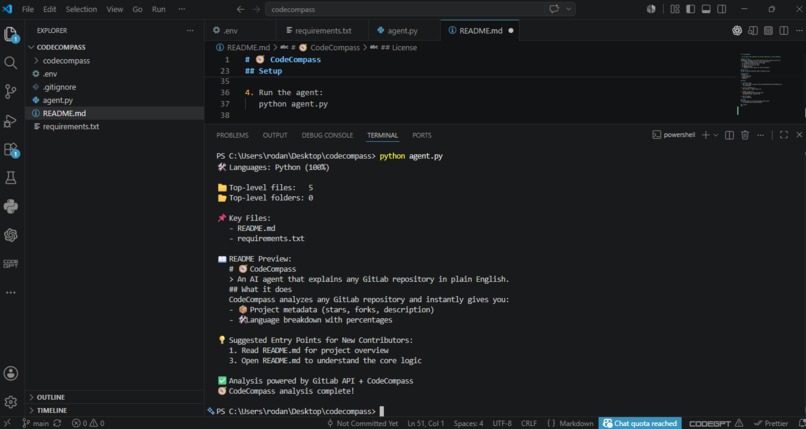This screenshot has width=806, height=429.
Task: Select the powershell terminal label
Action: point(674,135)
